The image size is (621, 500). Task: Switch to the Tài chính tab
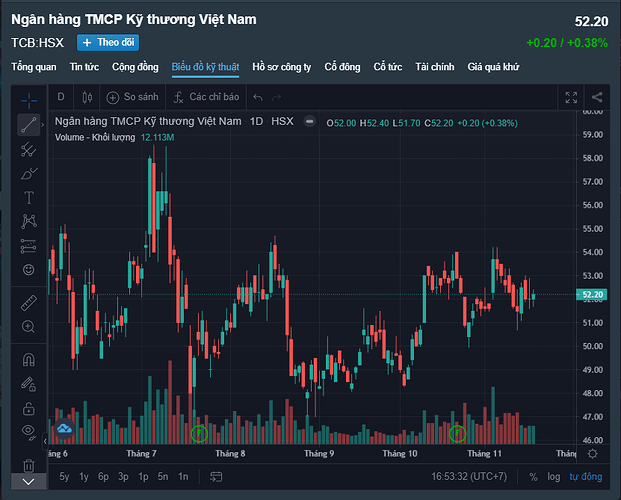pyautogui.click(x=434, y=67)
